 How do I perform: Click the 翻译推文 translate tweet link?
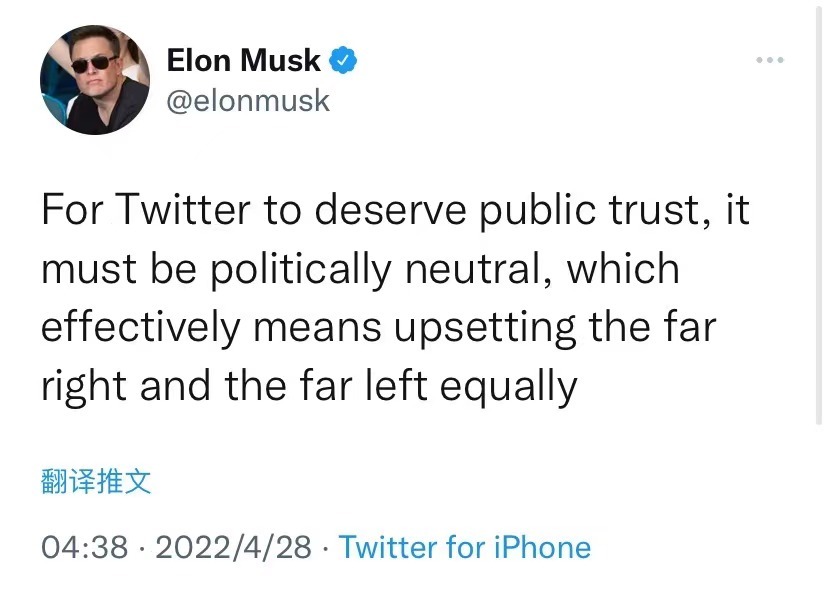(x=96, y=481)
